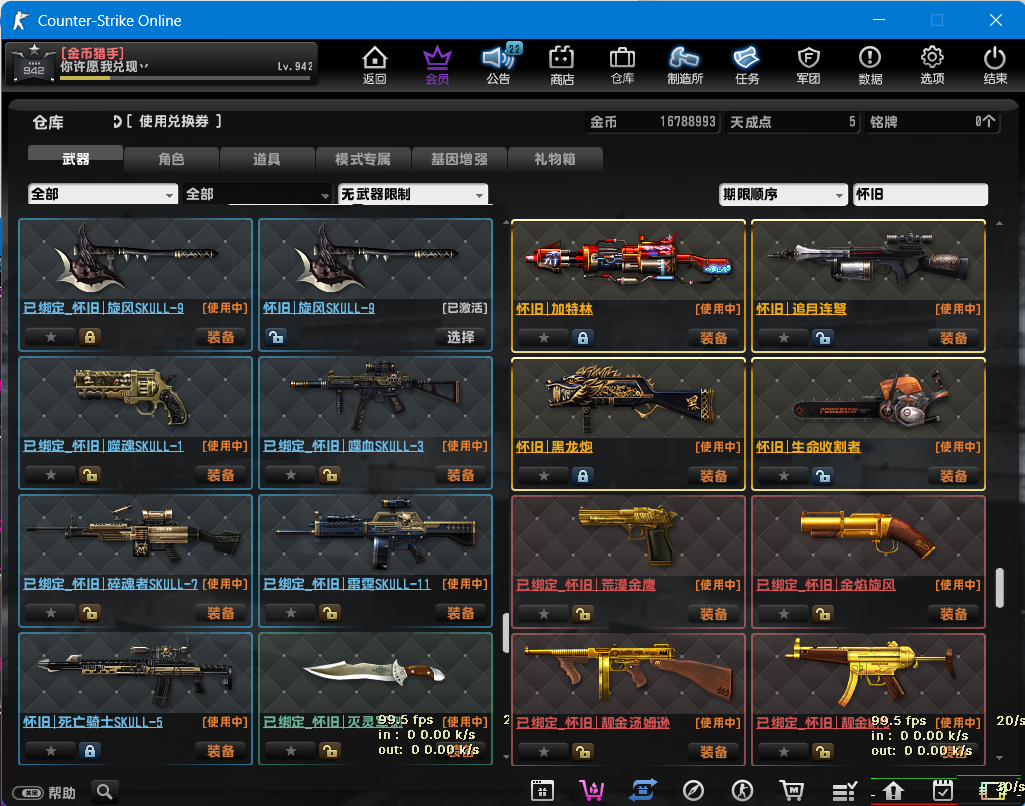The width and height of the screenshot is (1025, 806).
Task: Click the 结束 power icon to quit
Action: click(x=995, y=65)
